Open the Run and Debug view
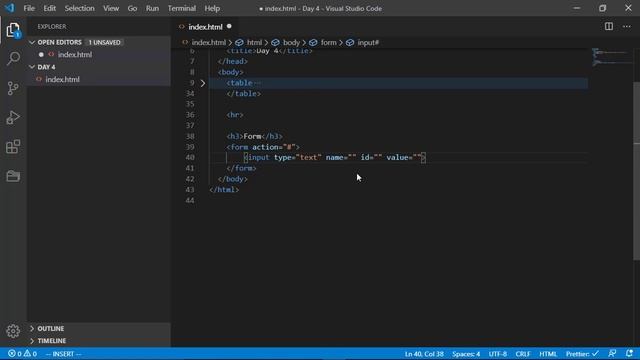640x360 pixels. pos(13,118)
